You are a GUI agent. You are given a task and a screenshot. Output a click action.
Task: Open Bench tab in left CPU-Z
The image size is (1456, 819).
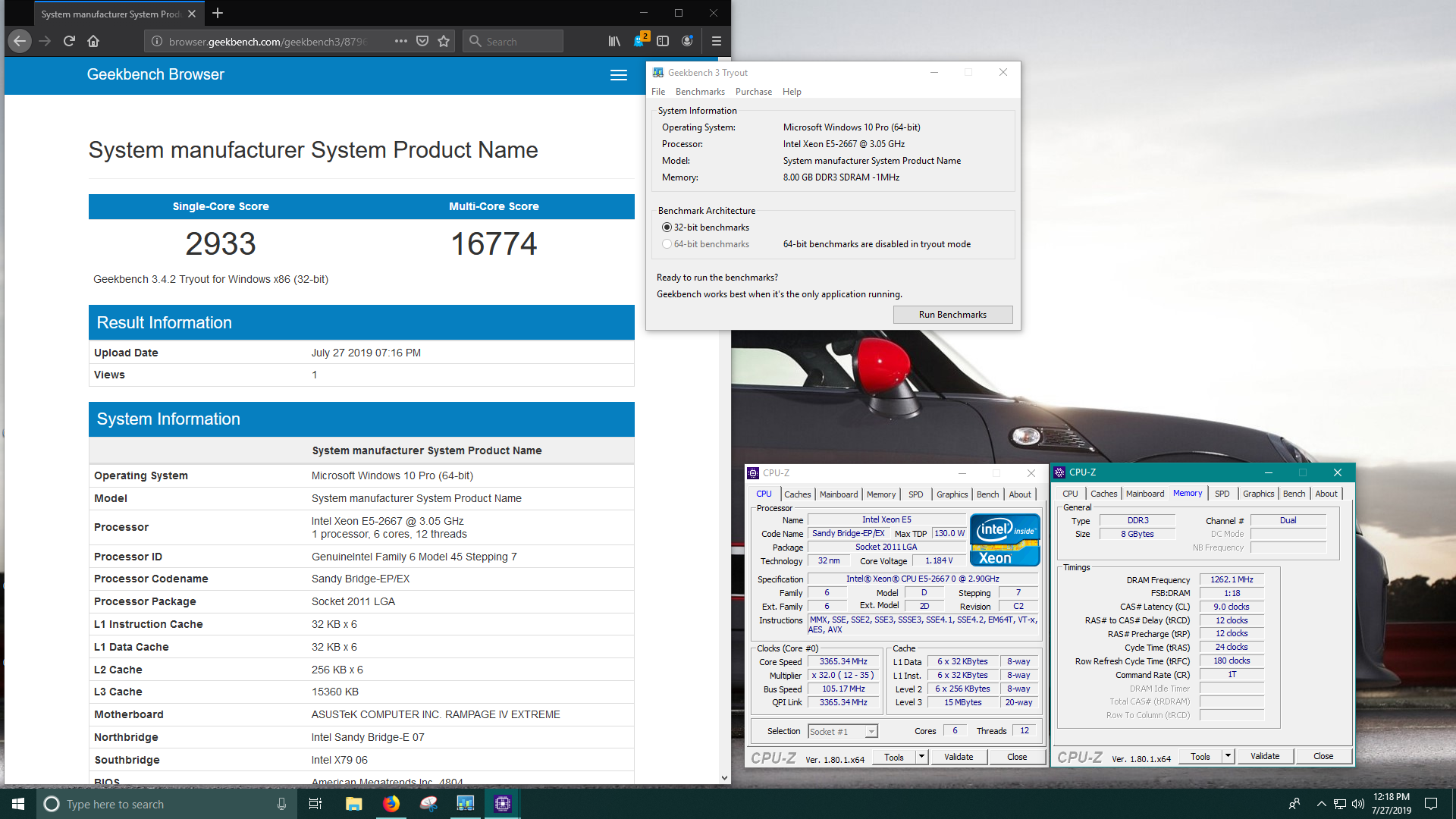(x=987, y=494)
